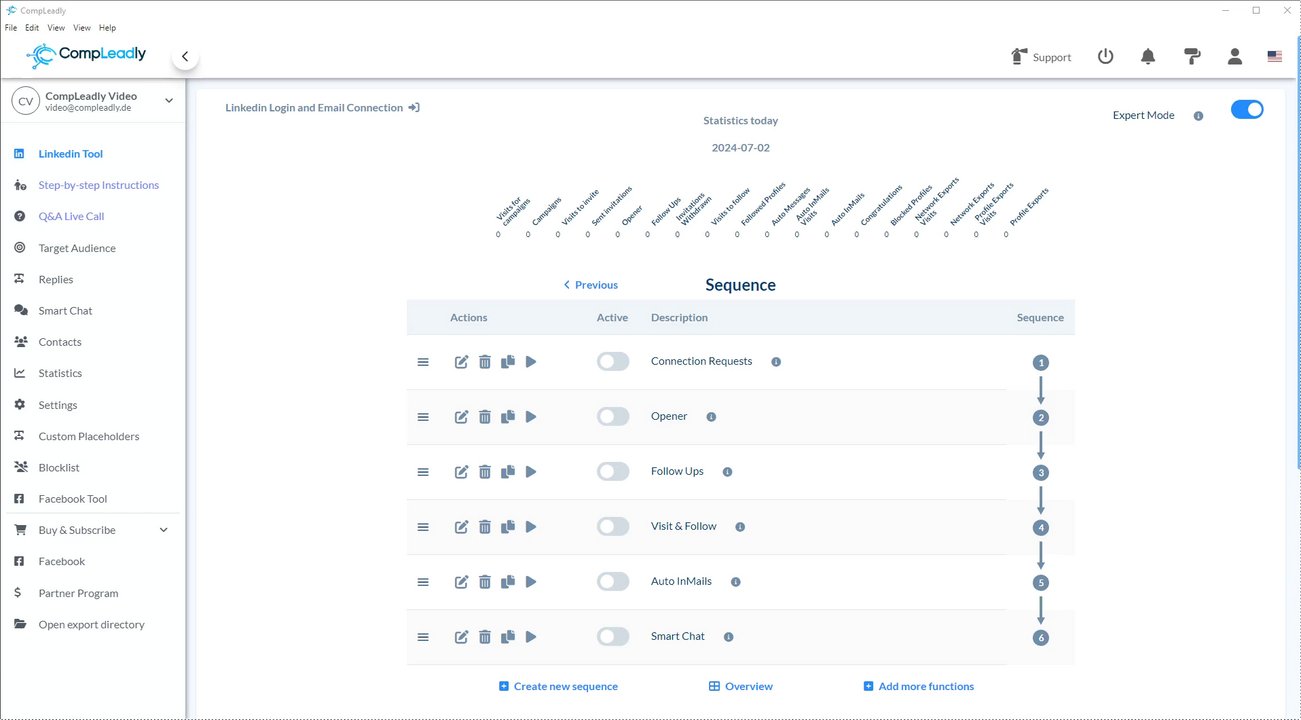Viewport: 1301px width, 720px height.
Task: Click Create new sequence
Action: pos(558,686)
